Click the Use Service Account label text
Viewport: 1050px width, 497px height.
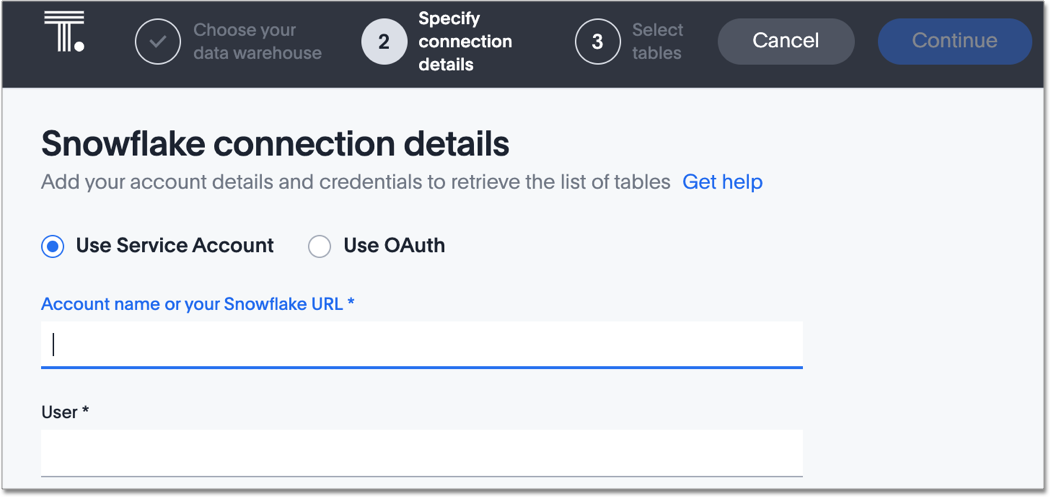[x=175, y=246]
